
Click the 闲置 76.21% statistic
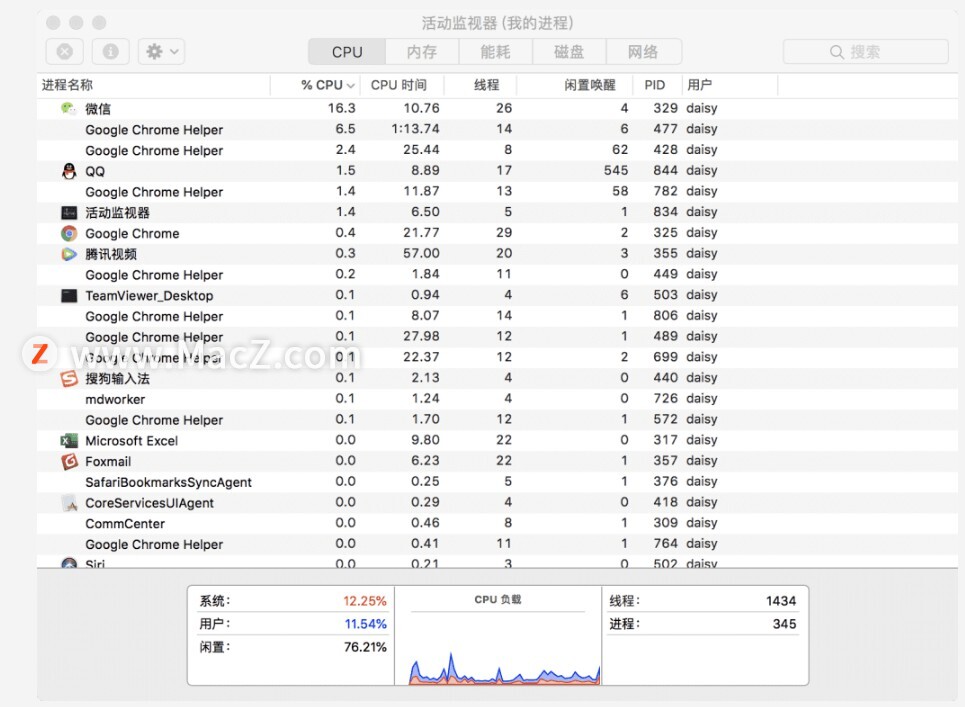[x=293, y=647]
